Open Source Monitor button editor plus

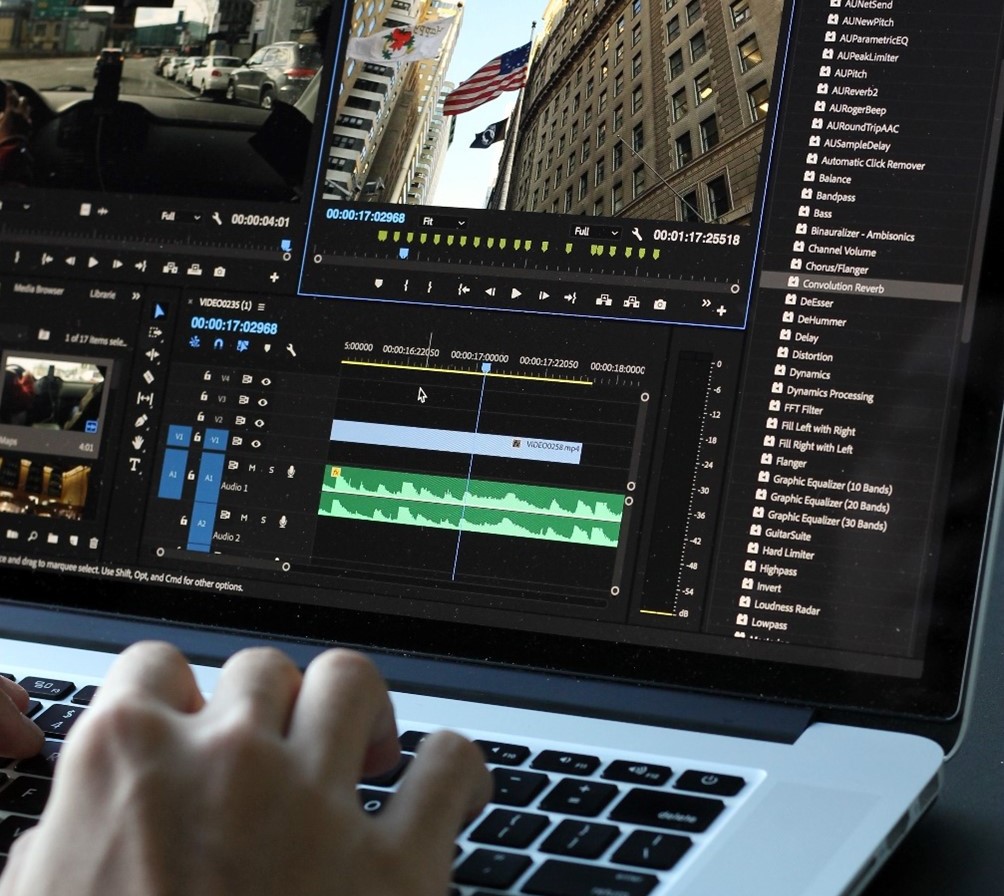click(274, 277)
